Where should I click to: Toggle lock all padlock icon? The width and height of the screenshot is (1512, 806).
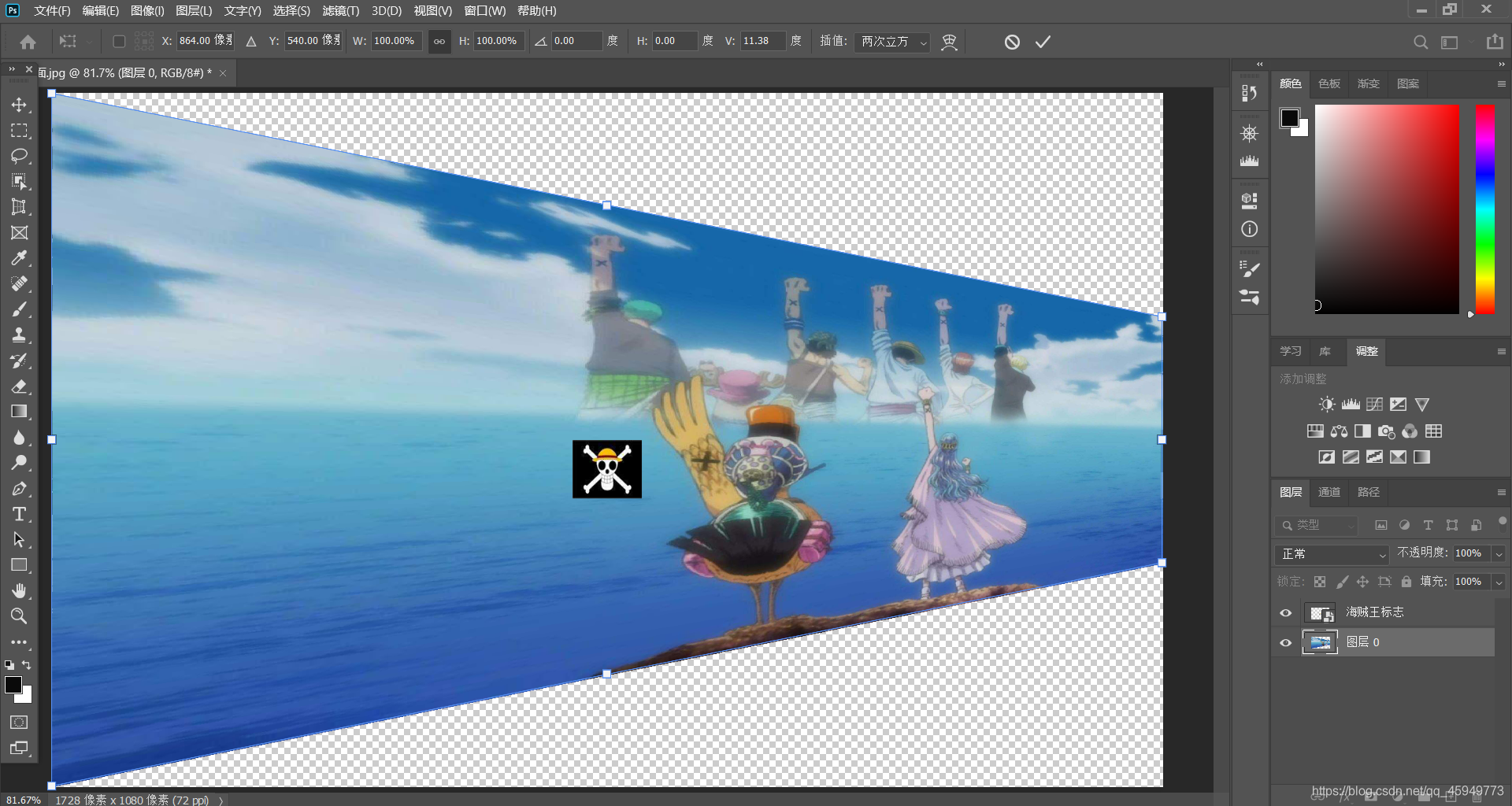click(x=1406, y=582)
